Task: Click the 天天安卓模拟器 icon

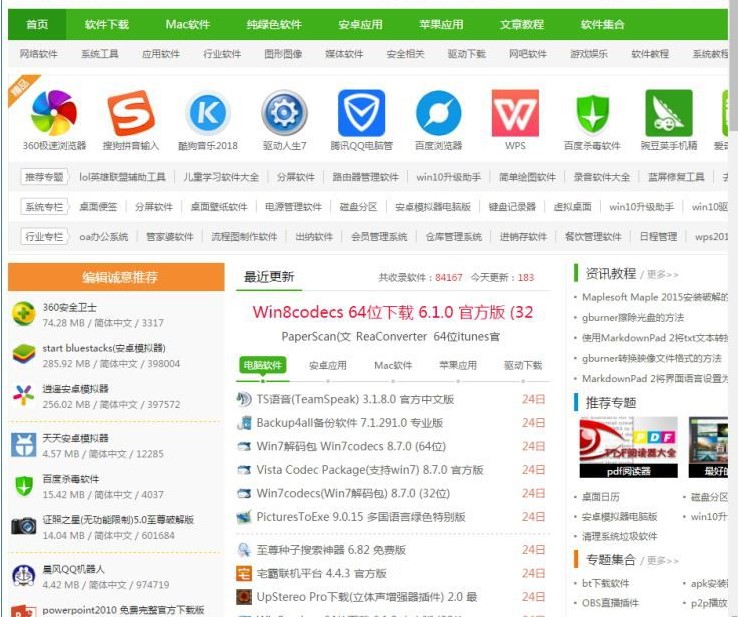Action: pyautogui.click(x=24, y=445)
